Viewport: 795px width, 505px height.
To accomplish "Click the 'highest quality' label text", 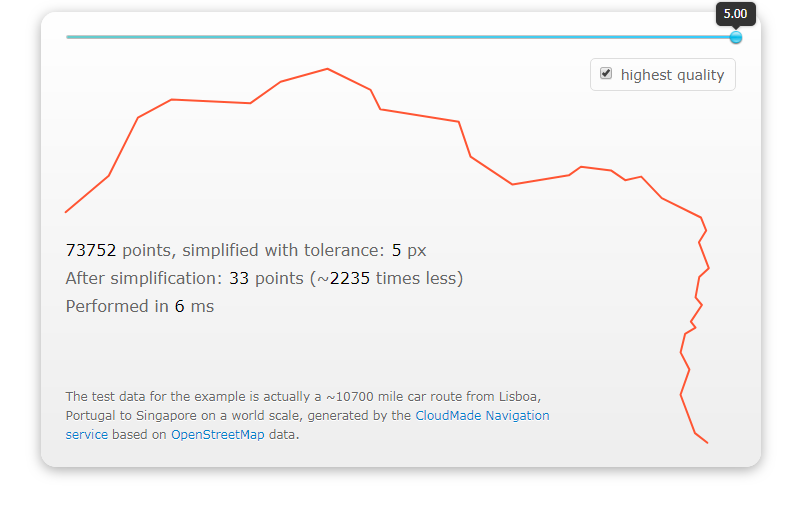I will click(x=672, y=75).
